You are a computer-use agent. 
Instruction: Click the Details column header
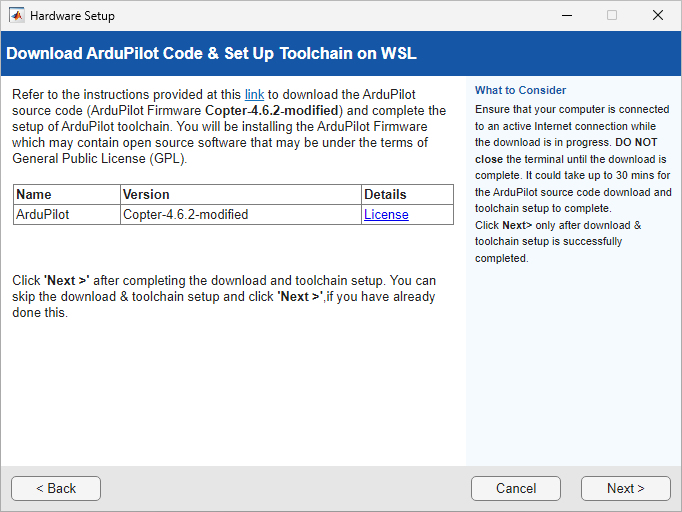(385, 194)
